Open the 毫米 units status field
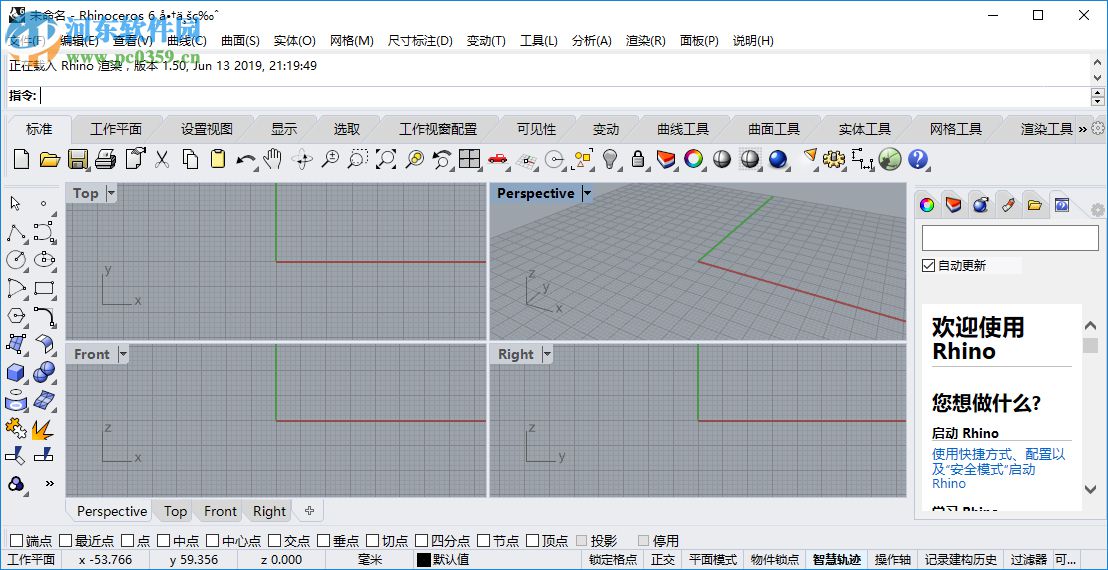This screenshot has height=570, width=1108. click(x=370, y=560)
